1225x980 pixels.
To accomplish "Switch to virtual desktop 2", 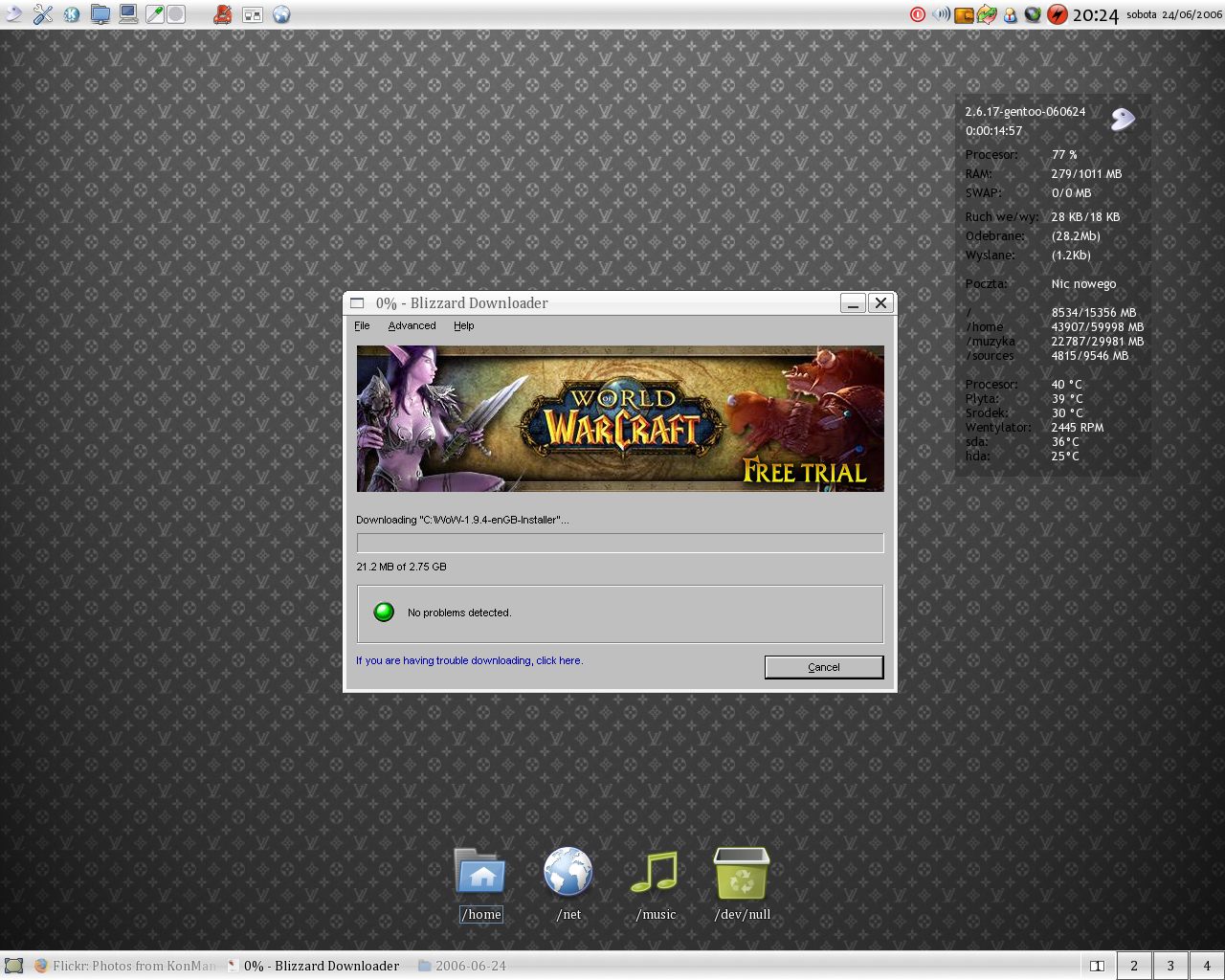I will 1134,966.
